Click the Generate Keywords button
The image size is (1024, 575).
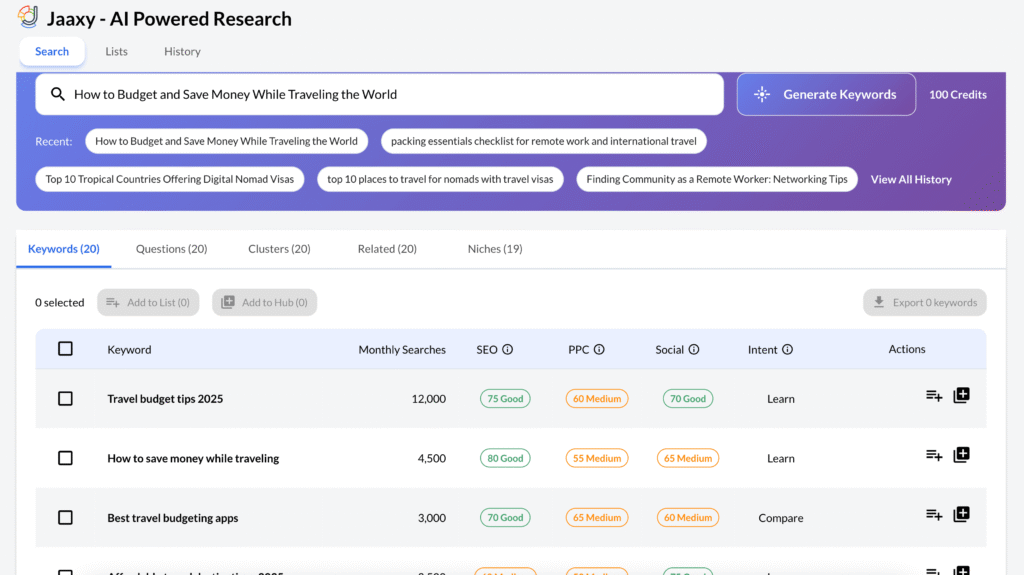click(826, 95)
